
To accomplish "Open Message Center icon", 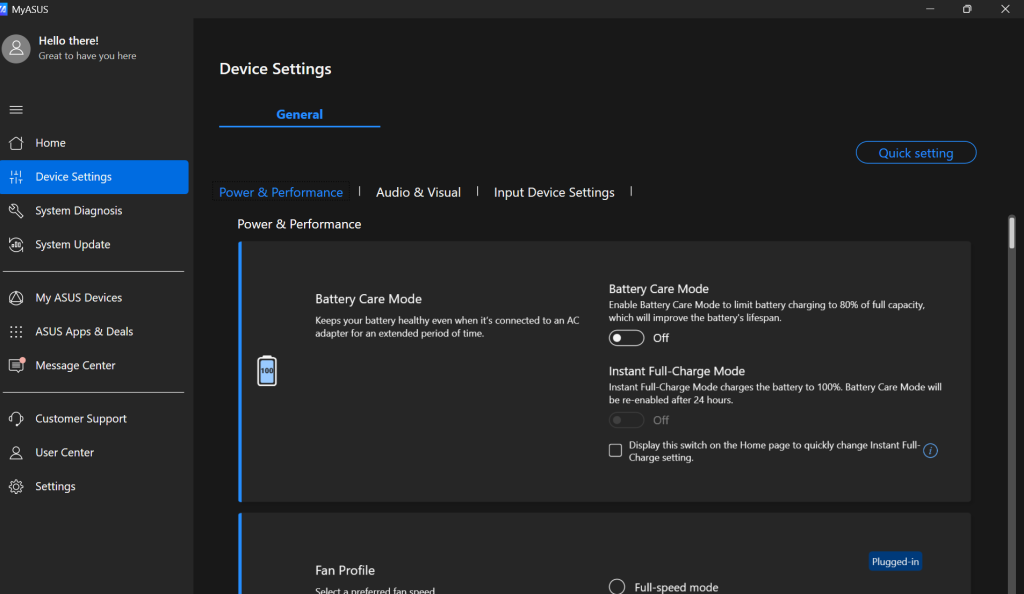I will tap(16, 366).
